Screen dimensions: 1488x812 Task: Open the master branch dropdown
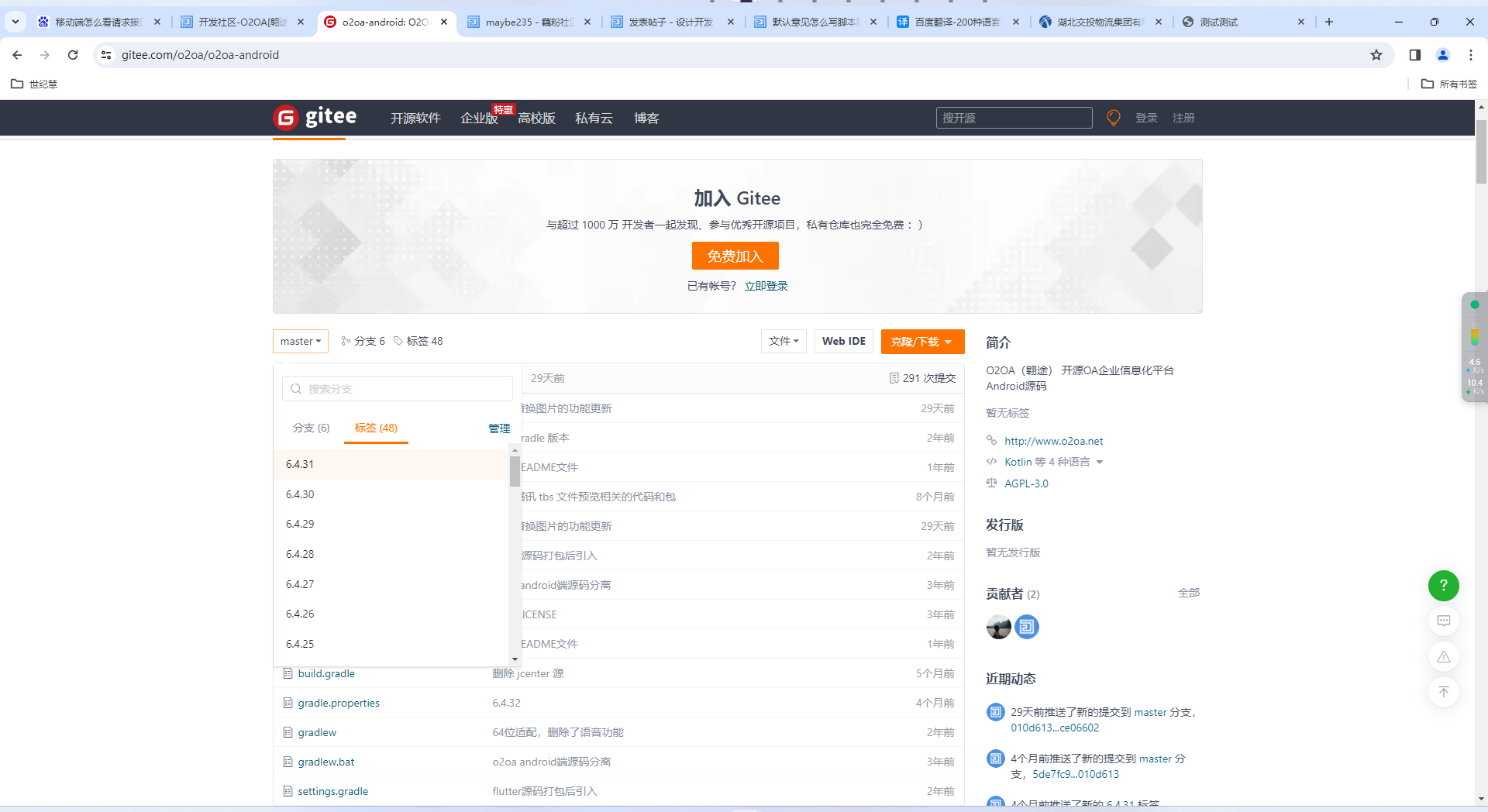pyautogui.click(x=301, y=341)
